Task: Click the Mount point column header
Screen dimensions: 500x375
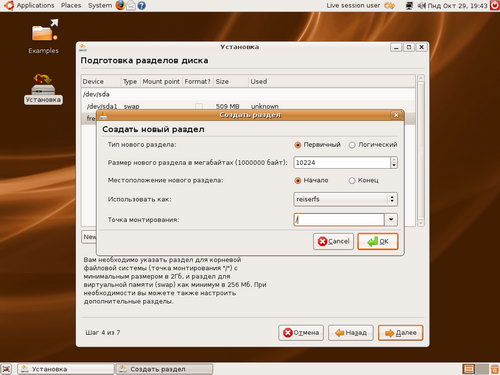Action: 161,82
